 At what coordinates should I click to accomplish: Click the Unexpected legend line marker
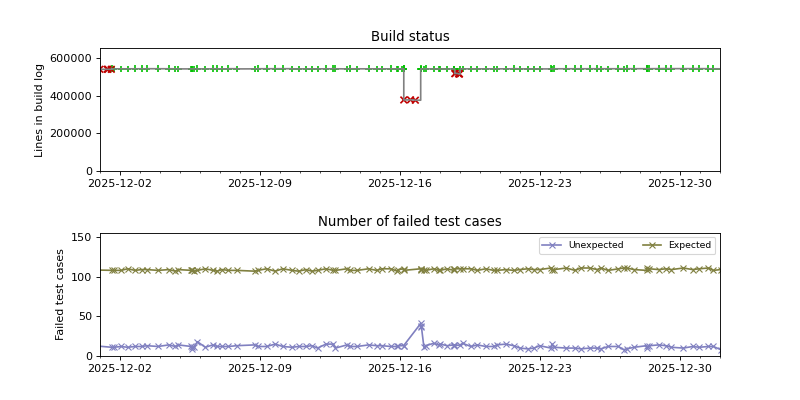coord(553,245)
